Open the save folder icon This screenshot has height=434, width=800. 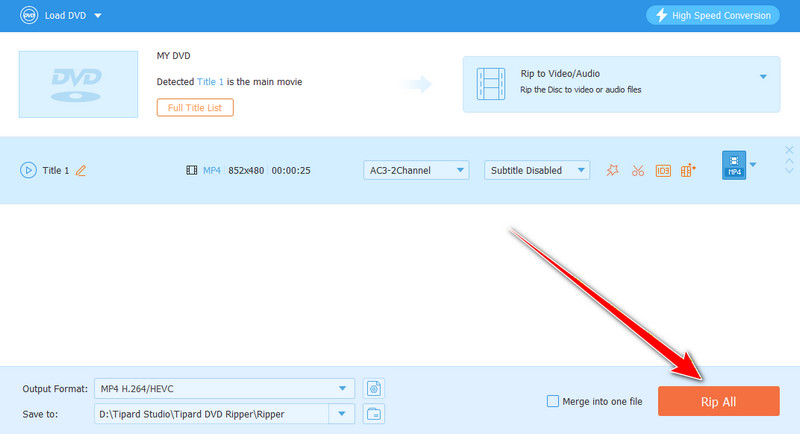click(x=374, y=413)
